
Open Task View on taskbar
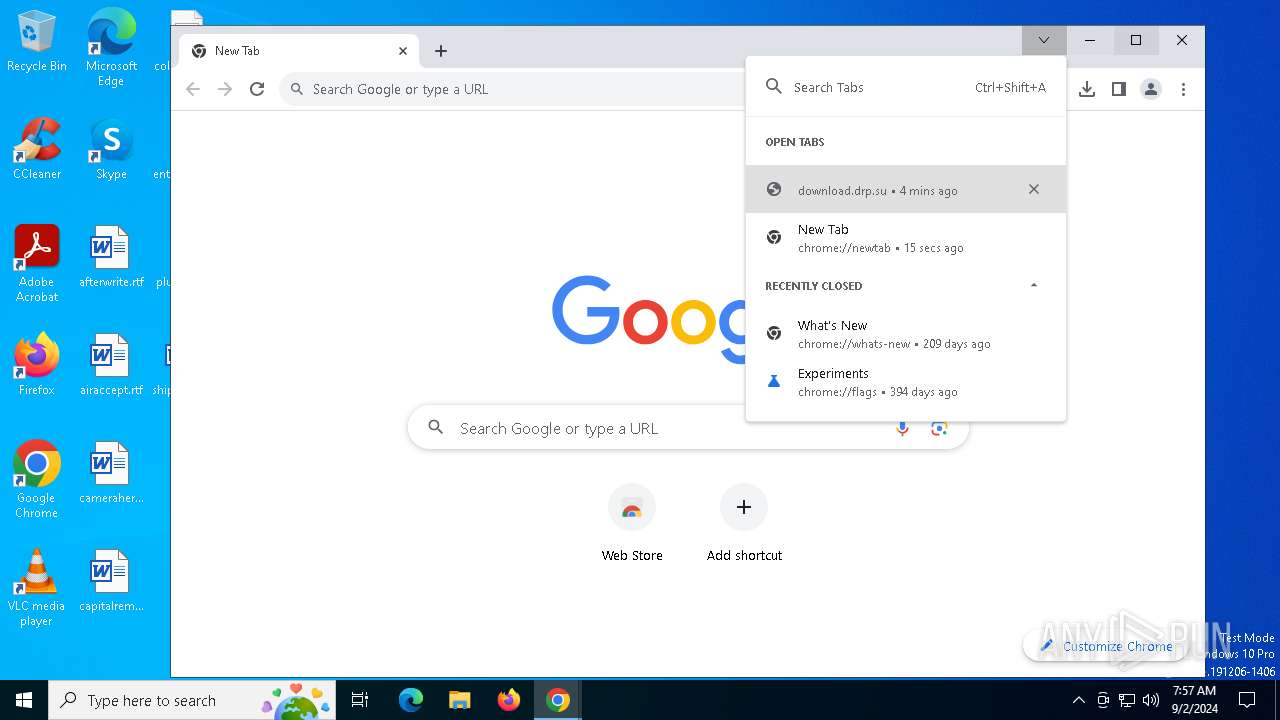pyautogui.click(x=360, y=700)
